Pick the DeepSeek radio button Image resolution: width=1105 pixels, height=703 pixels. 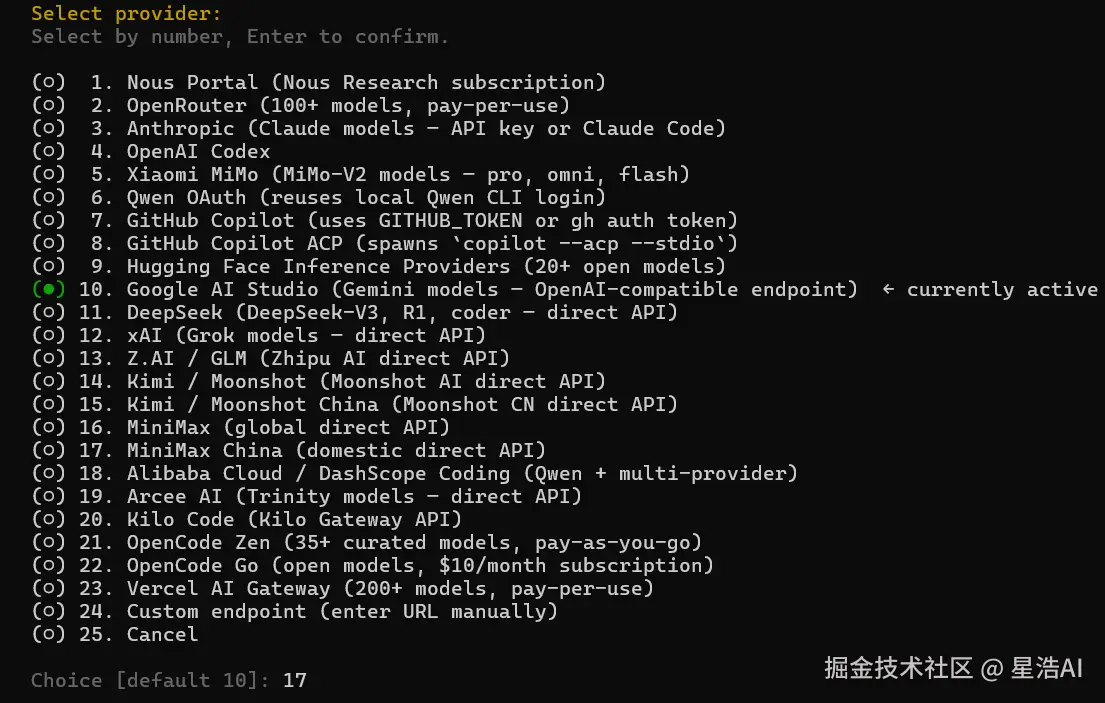point(48,312)
